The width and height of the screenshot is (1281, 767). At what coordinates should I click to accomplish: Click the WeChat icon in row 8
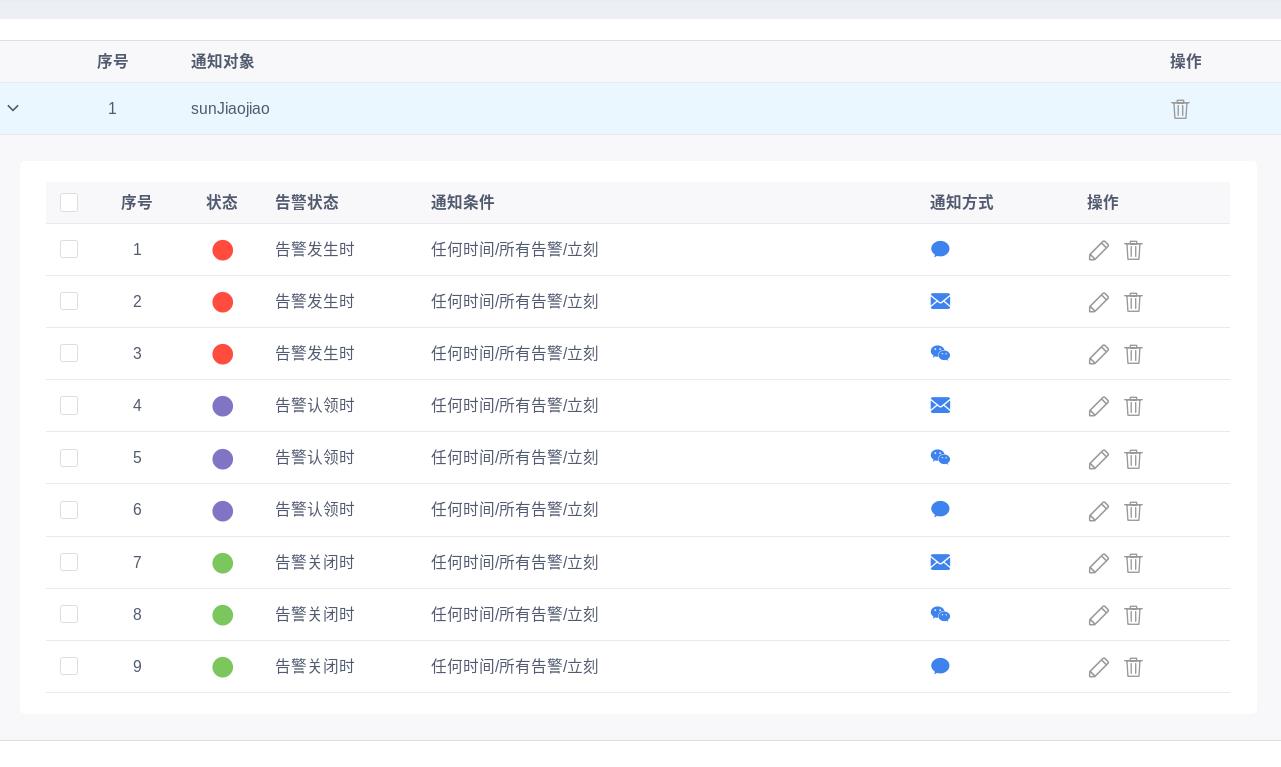coord(940,614)
